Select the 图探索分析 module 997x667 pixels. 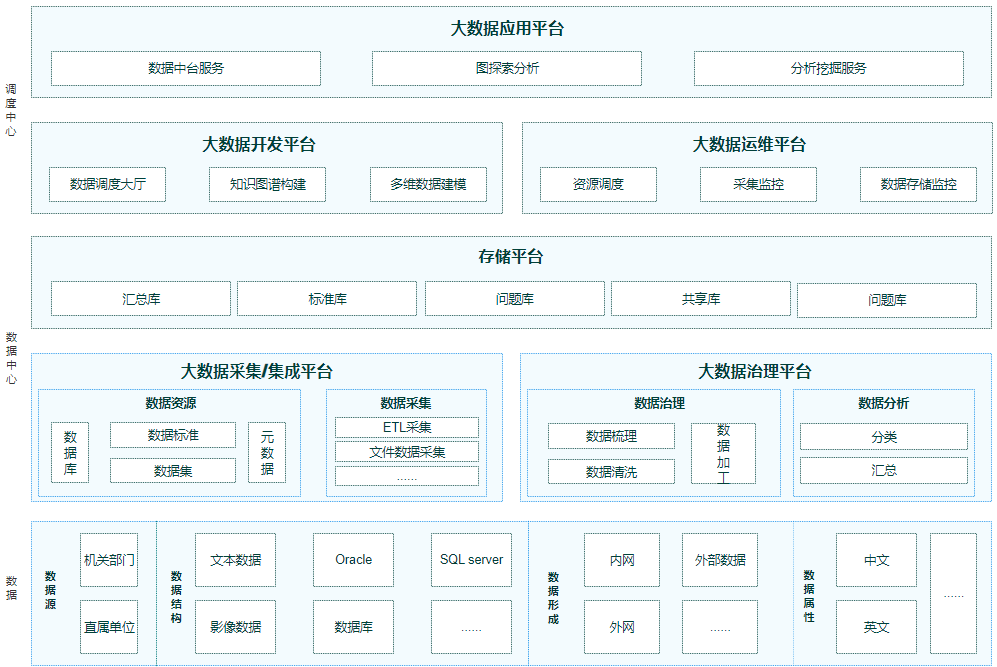click(507, 68)
